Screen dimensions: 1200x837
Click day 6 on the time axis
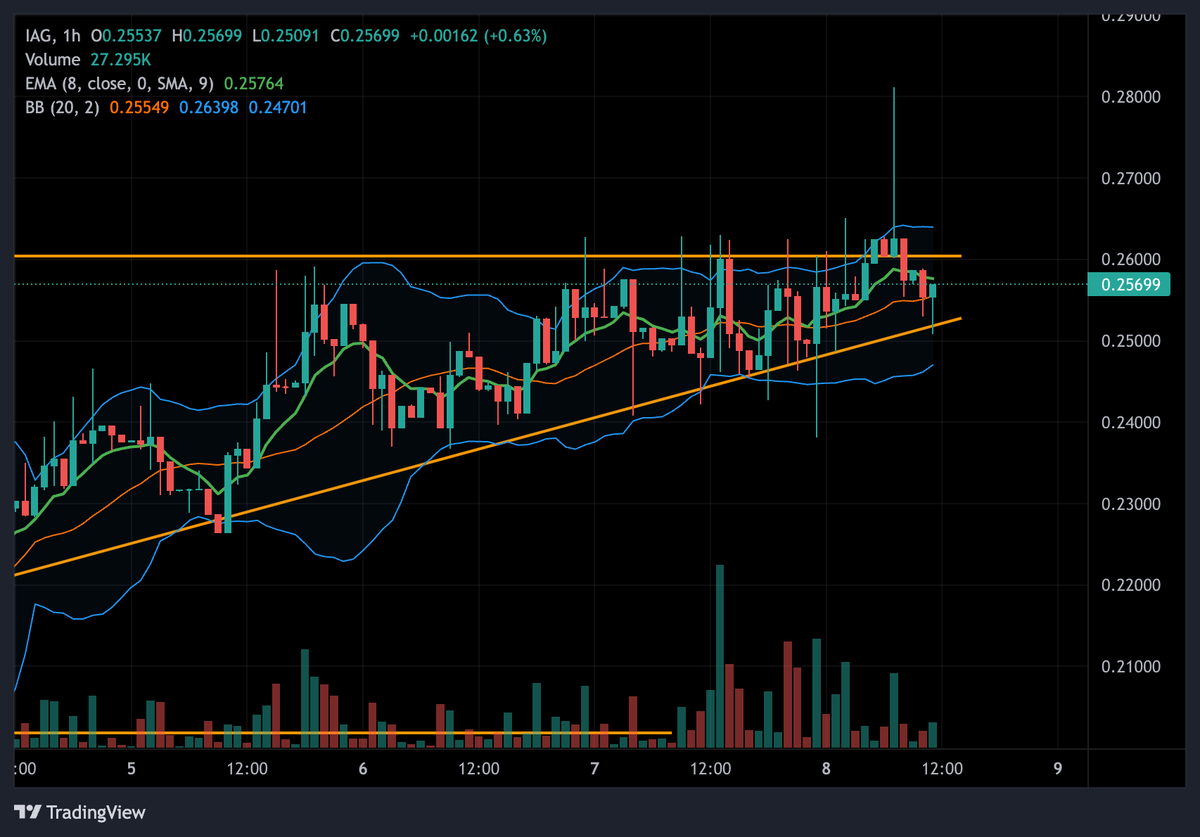point(363,769)
